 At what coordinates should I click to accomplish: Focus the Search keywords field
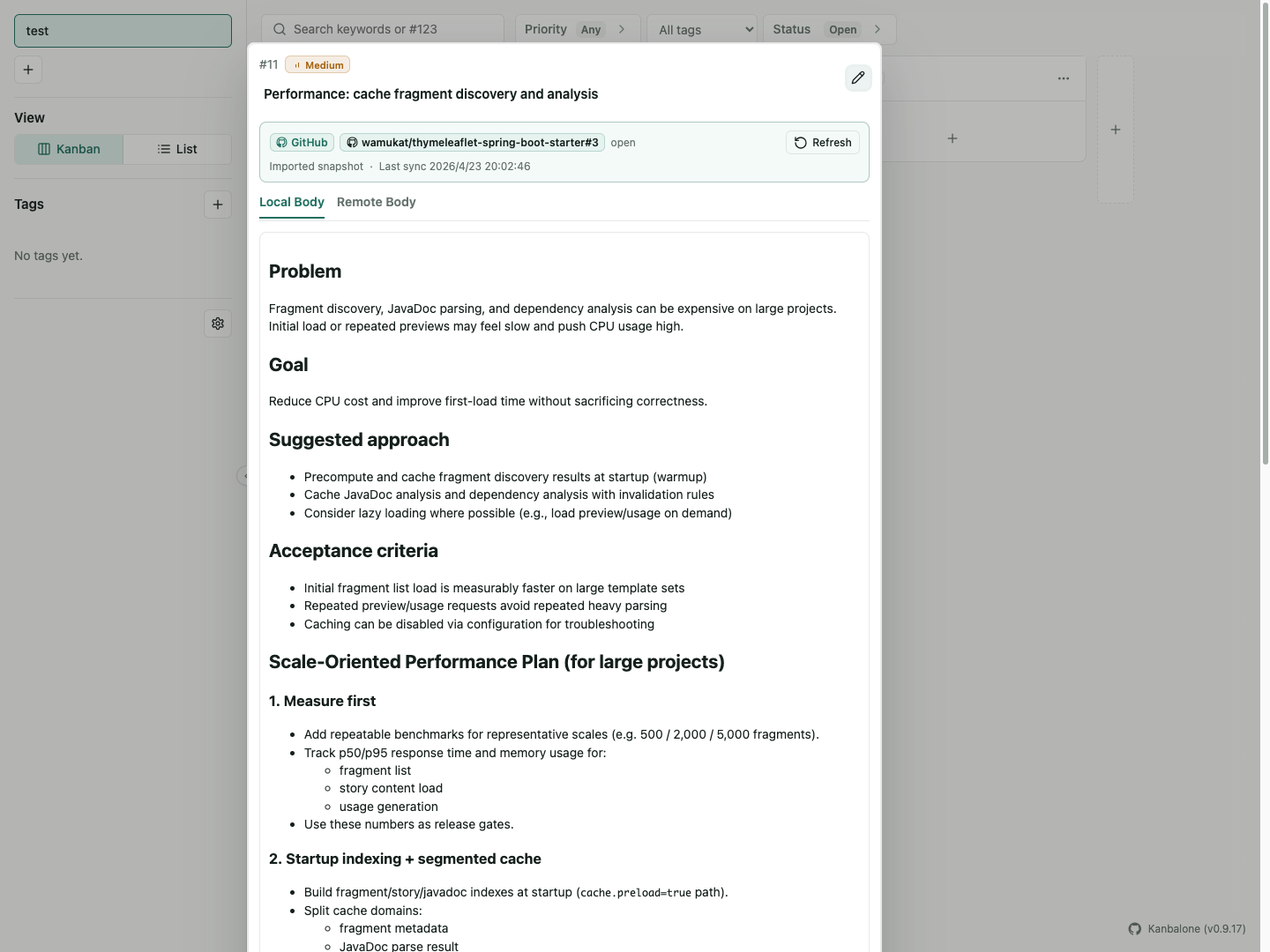[383, 29]
